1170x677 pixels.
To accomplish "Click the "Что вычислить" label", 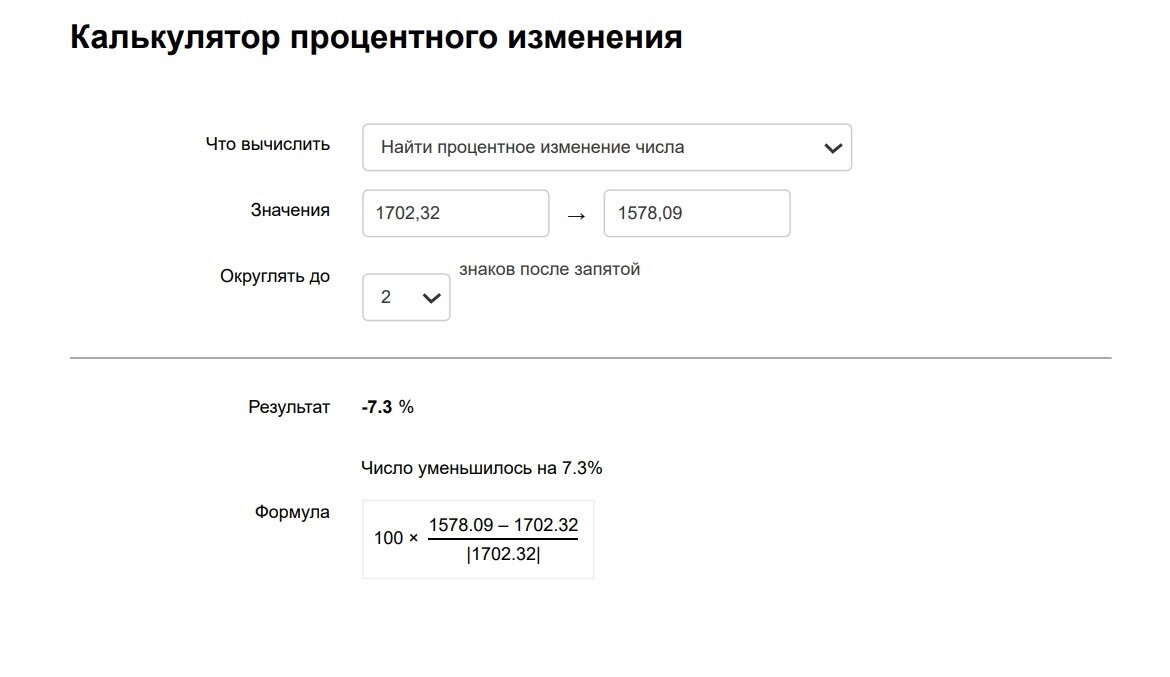I will [267, 144].
